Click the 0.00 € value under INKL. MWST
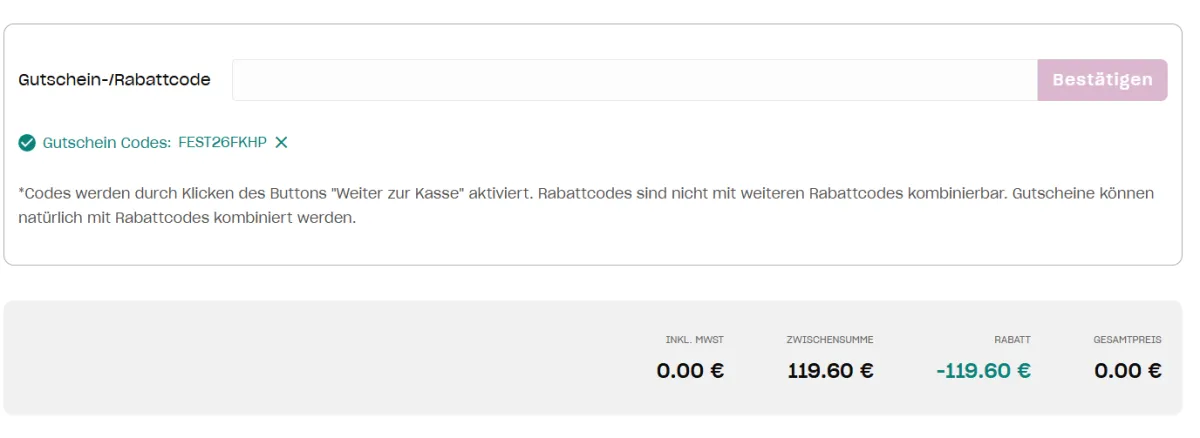This screenshot has height=438, width=1200. [x=691, y=371]
